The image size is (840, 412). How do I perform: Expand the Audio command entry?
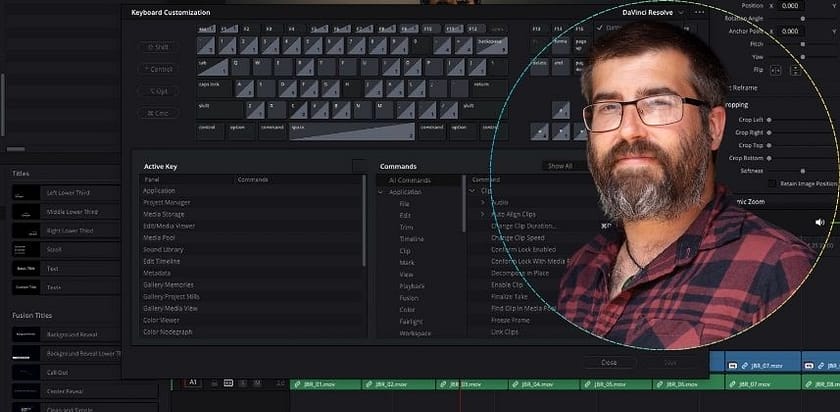483,203
